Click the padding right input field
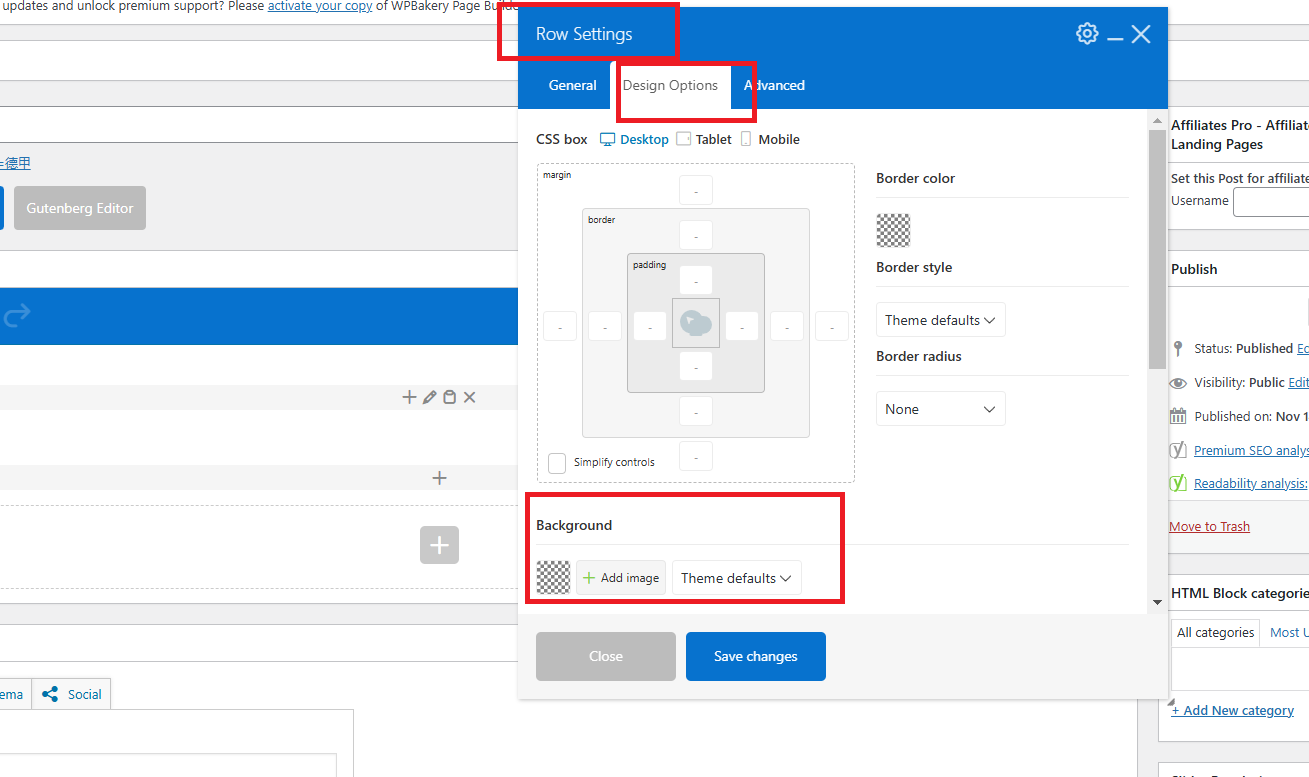The width and height of the screenshot is (1309, 777). point(742,326)
